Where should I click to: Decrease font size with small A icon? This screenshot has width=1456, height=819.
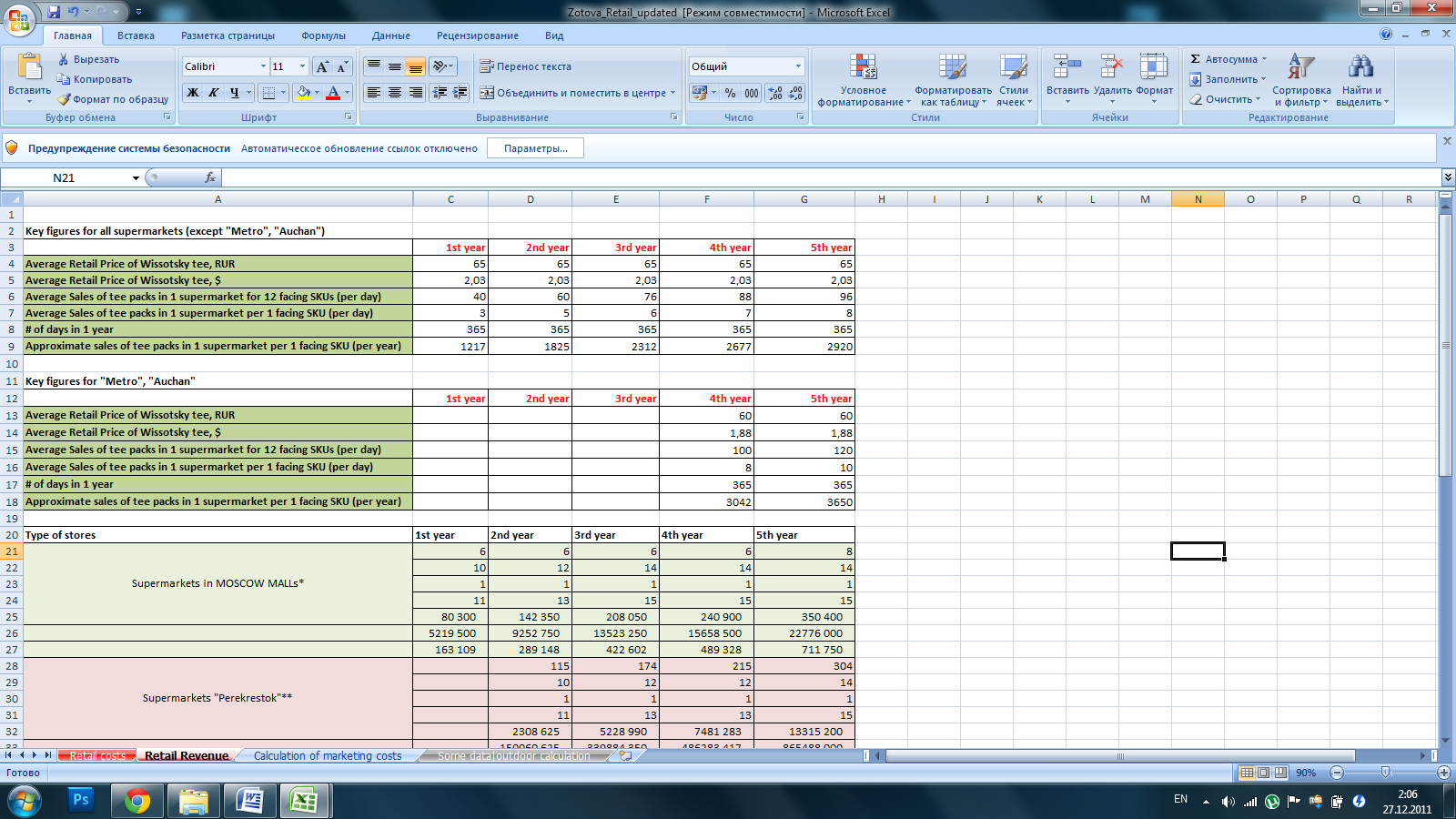(x=342, y=66)
